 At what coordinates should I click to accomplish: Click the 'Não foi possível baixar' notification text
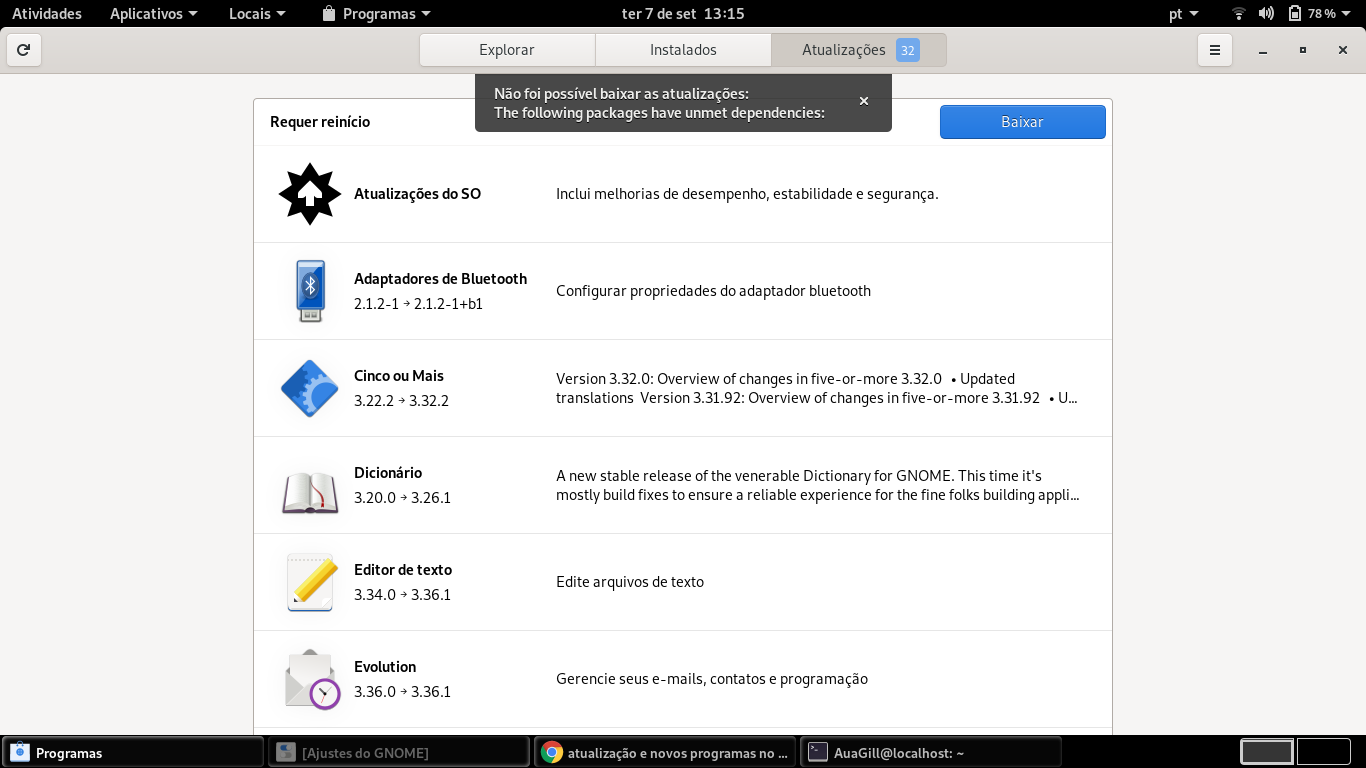pos(621,93)
